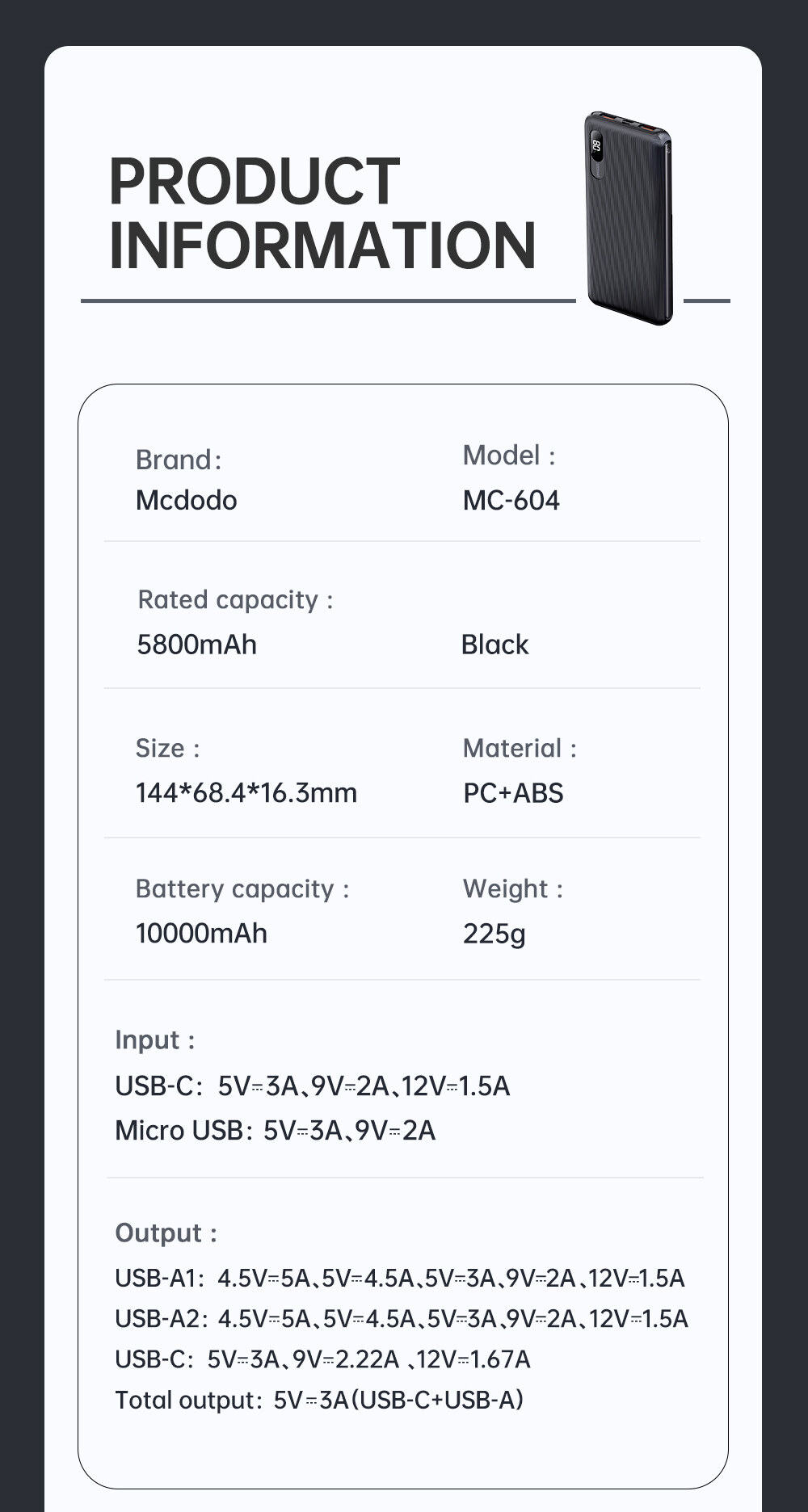Click the Total output specification line

coord(319,1400)
